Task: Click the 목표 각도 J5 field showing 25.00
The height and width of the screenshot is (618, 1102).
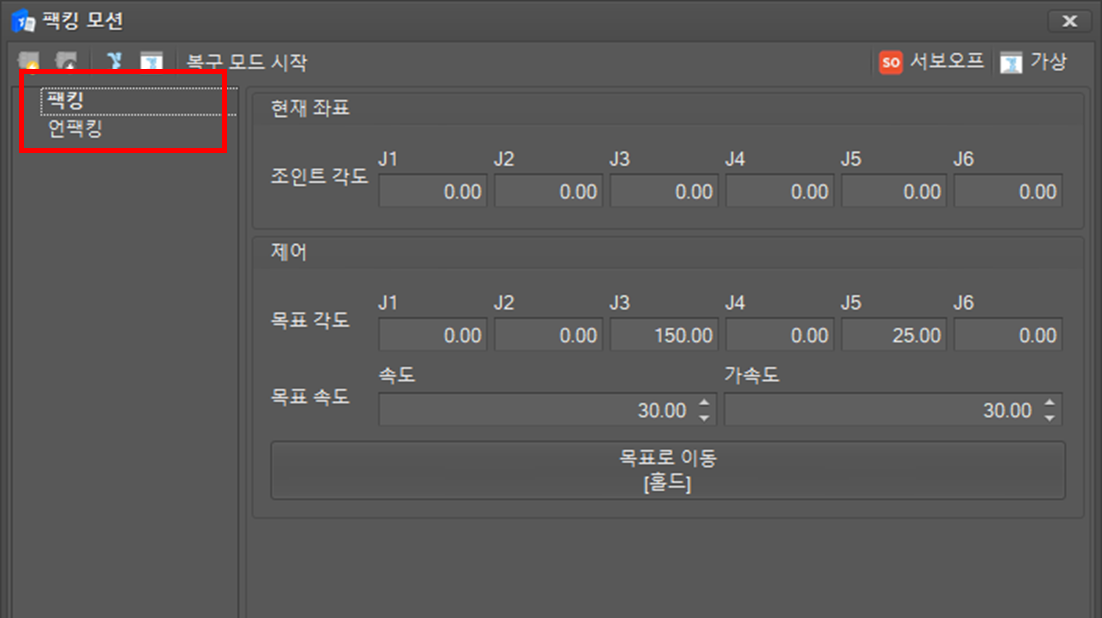Action: (895, 336)
